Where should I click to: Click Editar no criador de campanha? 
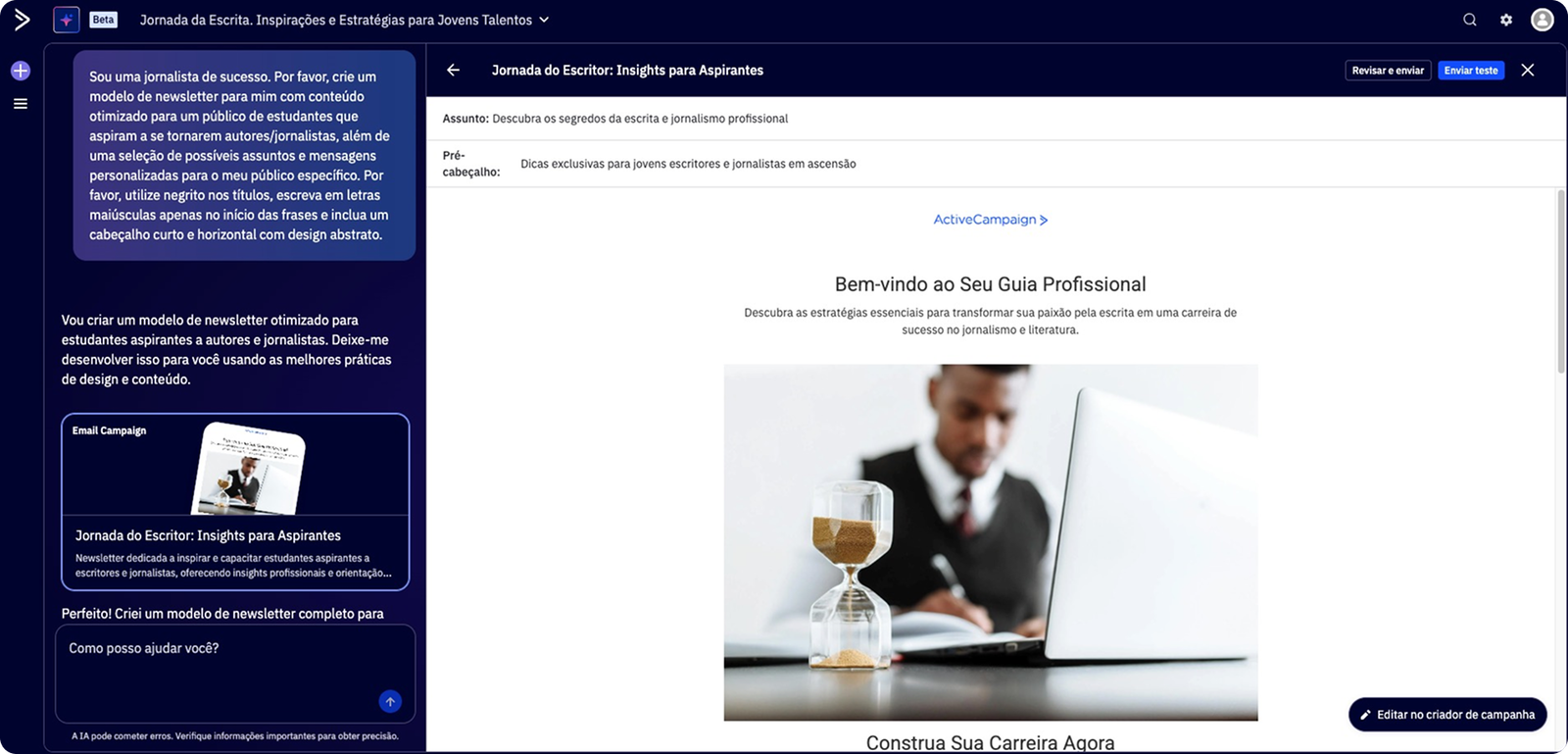click(x=1447, y=715)
